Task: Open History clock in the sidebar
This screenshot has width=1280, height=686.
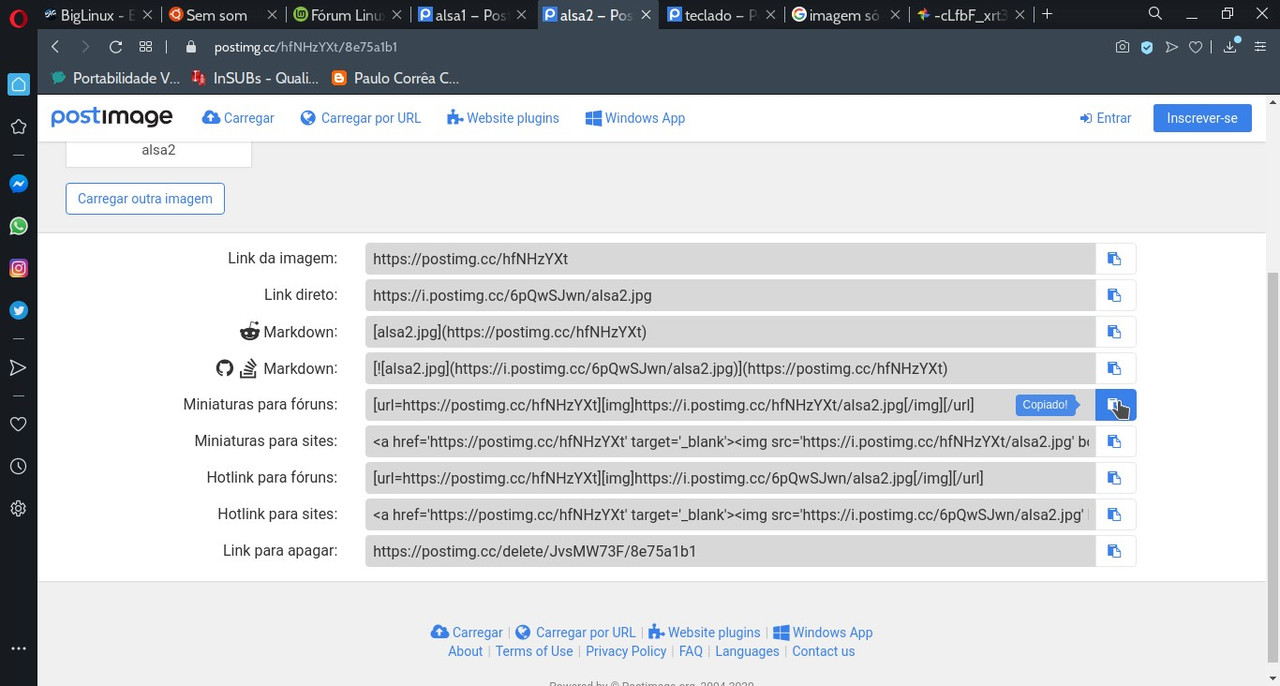Action: coord(18,466)
